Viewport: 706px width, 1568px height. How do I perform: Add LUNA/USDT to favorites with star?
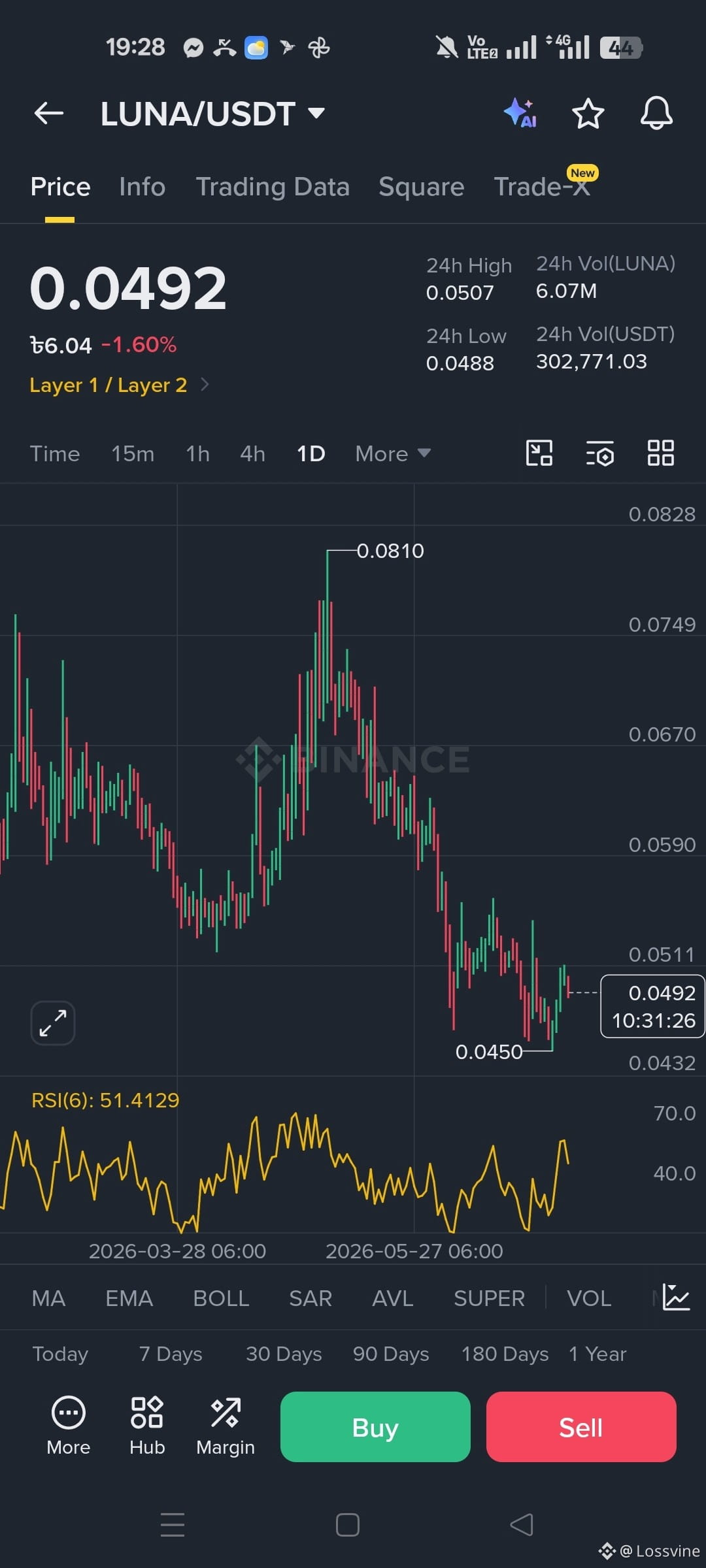[x=588, y=114]
